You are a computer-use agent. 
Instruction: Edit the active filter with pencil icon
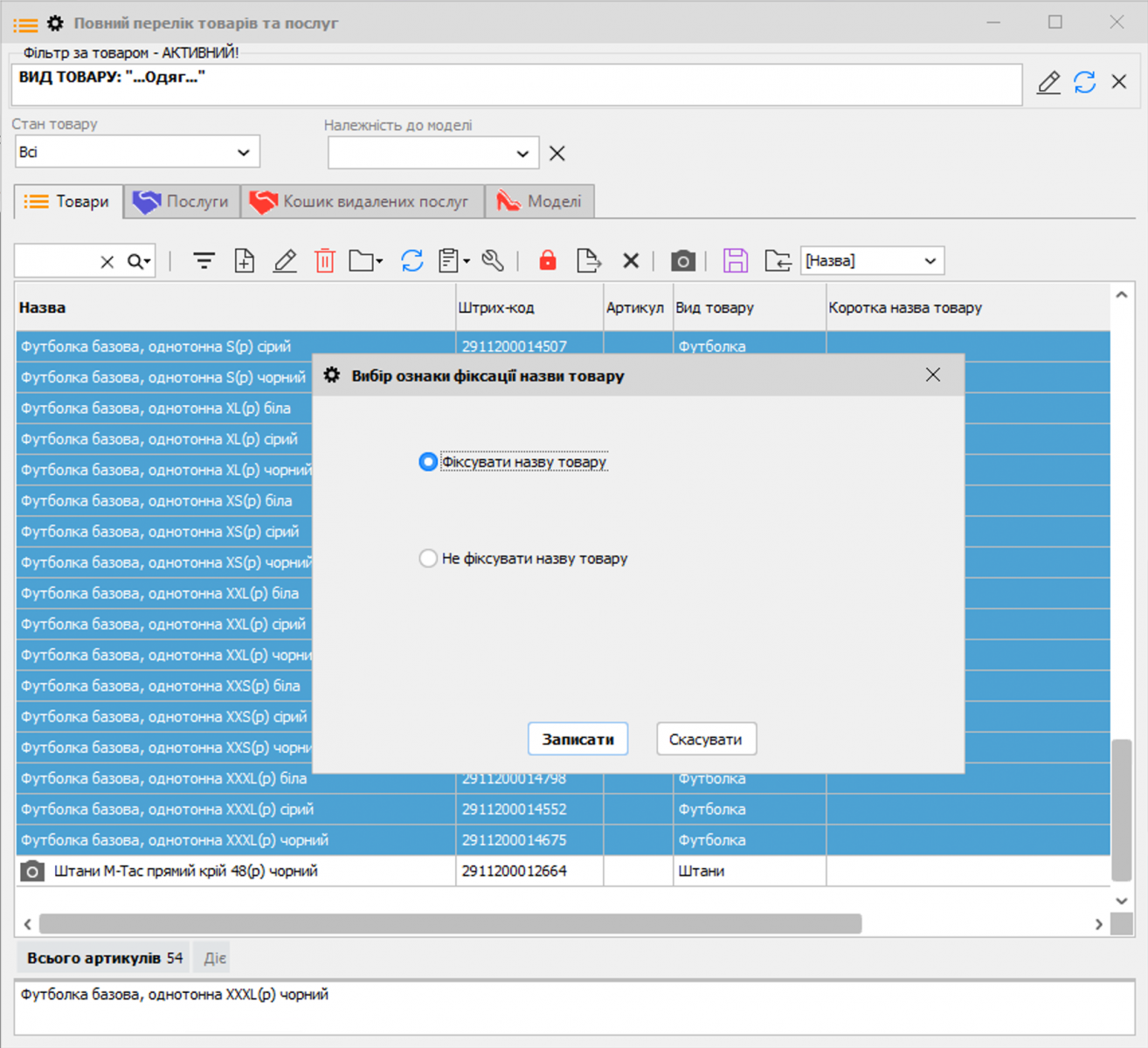(x=1048, y=82)
